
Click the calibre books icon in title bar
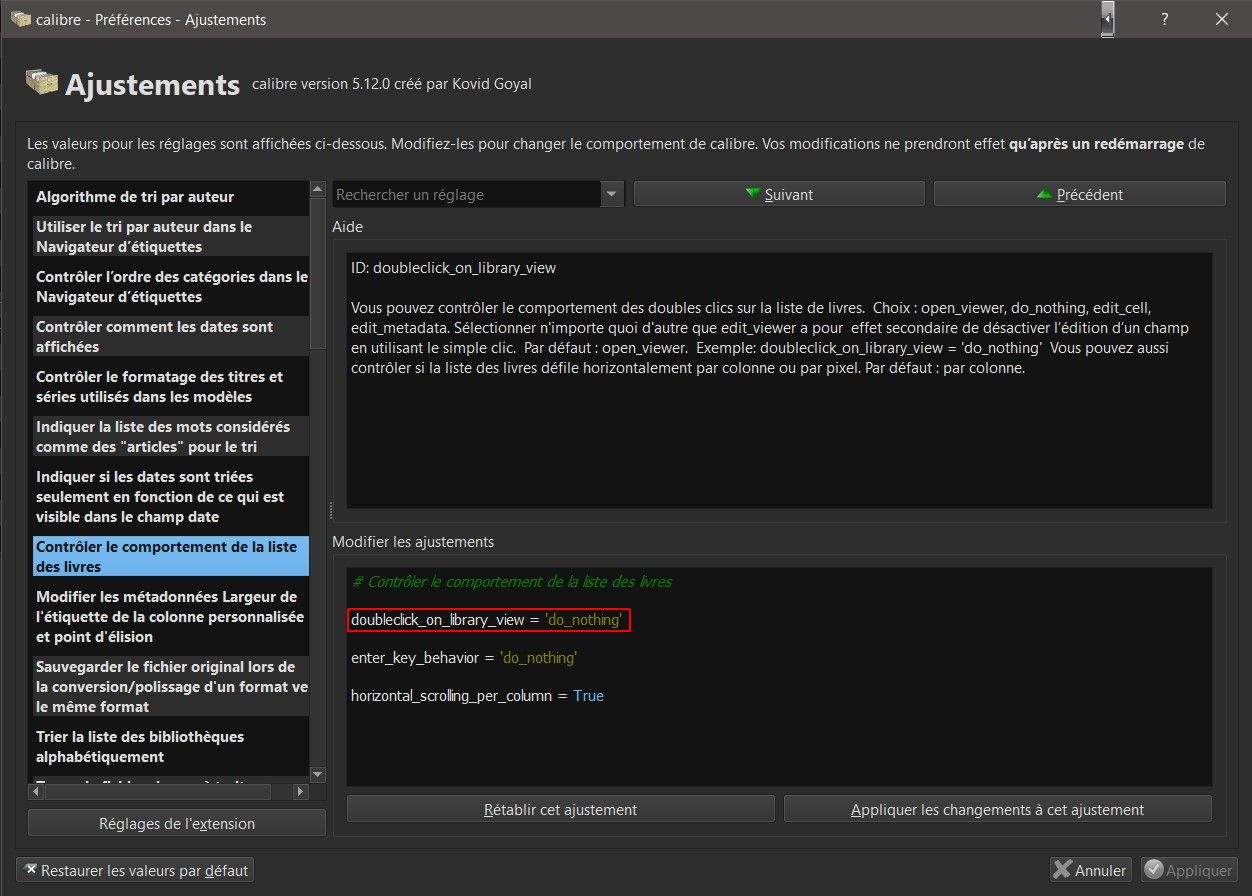coord(19,19)
